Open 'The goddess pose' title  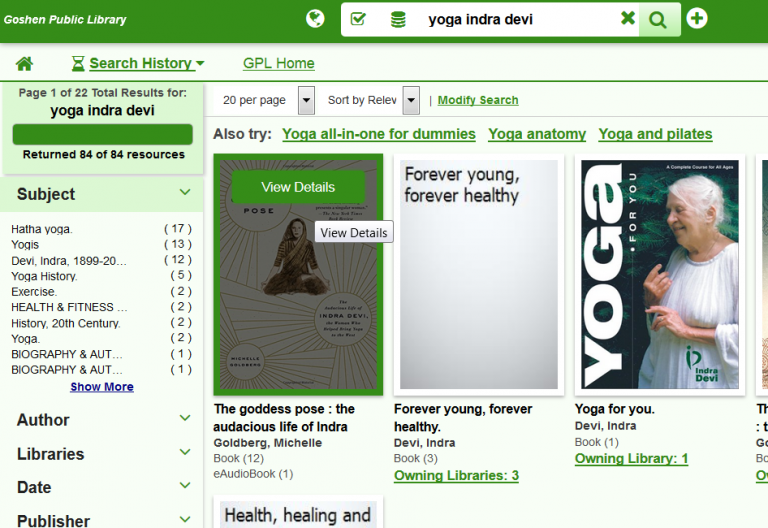(x=284, y=418)
